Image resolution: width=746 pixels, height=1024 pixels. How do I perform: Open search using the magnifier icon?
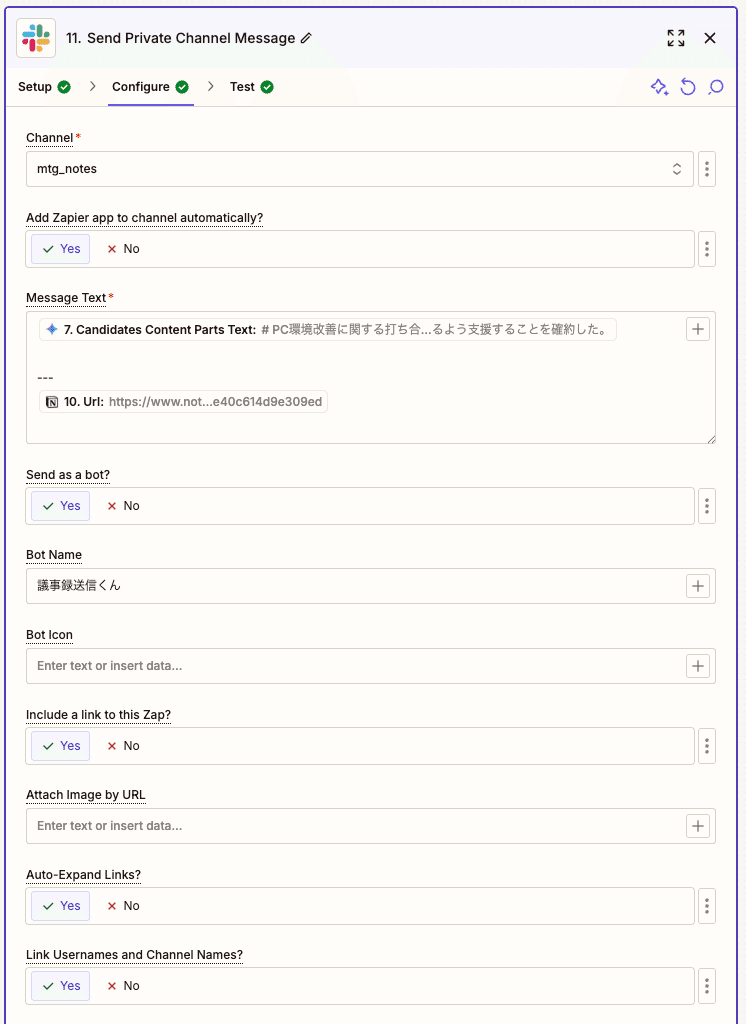click(x=716, y=87)
